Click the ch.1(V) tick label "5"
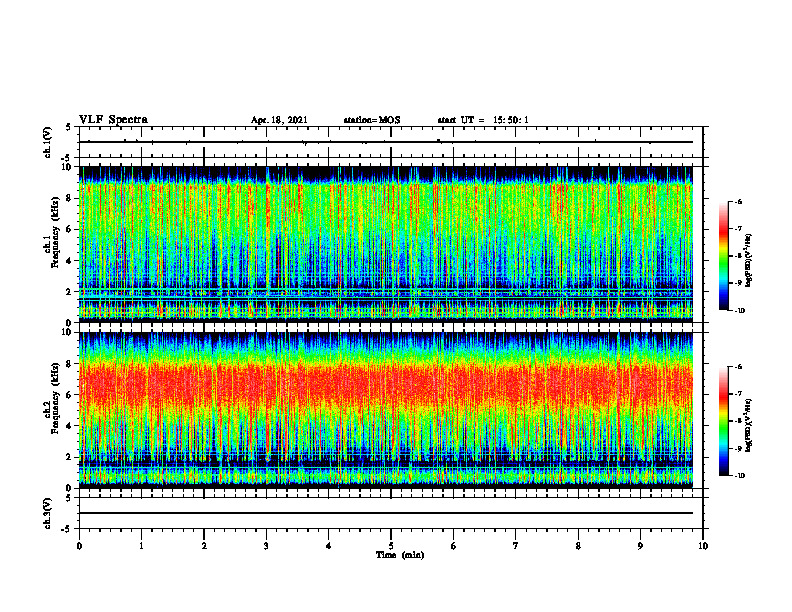The height and width of the screenshot is (612, 792). pos(70,127)
